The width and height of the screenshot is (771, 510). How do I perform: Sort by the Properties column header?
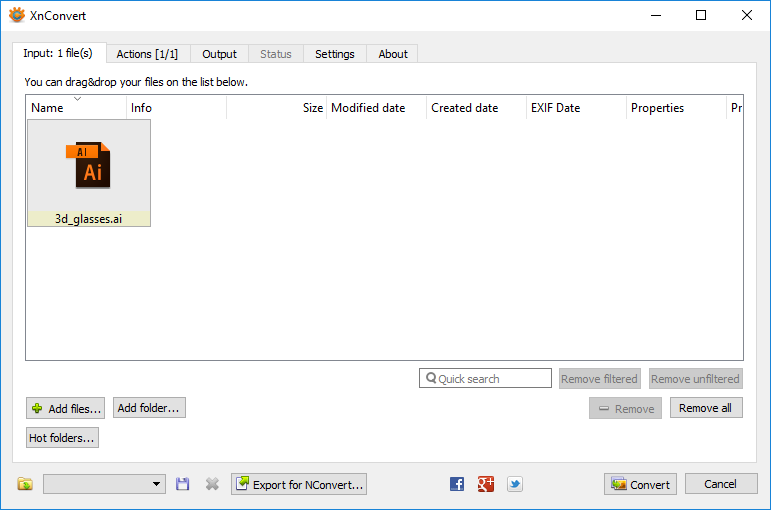pos(676,108)
